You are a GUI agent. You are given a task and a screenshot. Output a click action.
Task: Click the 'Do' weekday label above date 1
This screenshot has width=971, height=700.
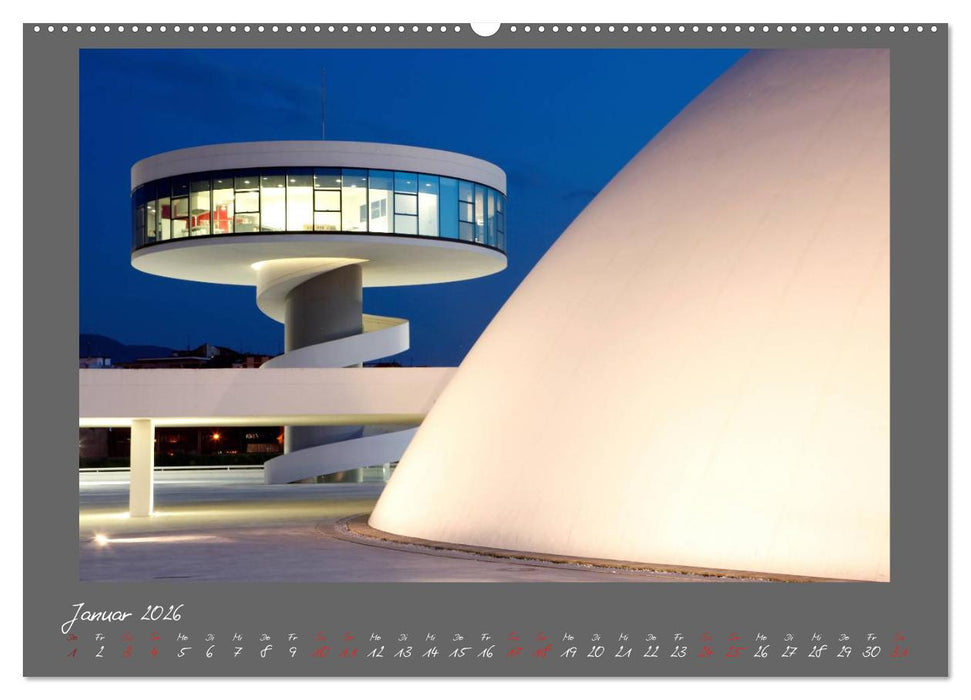pos(71,637)
